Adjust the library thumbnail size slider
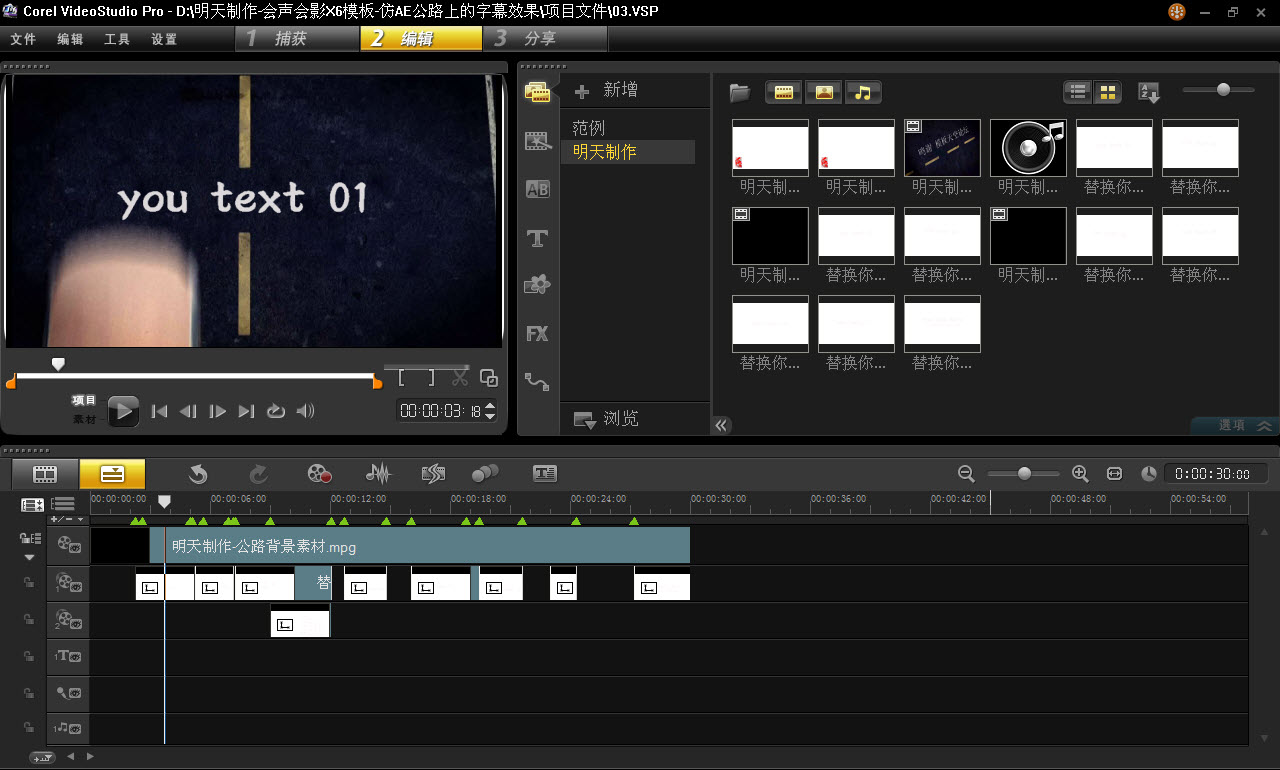1280x770 pixels. tap(1218, 90)
